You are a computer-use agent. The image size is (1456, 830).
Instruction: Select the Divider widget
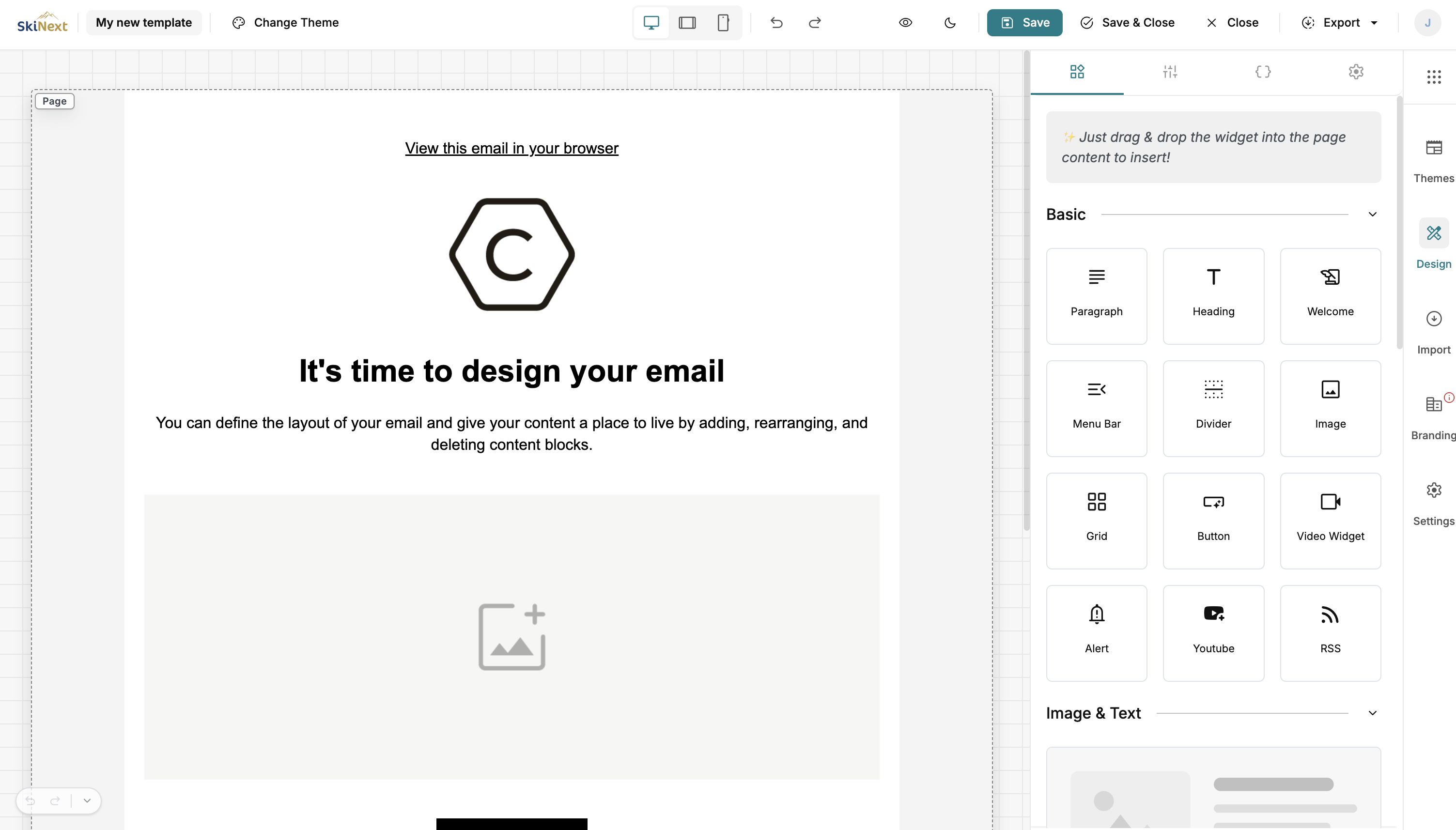point(1213,408)
